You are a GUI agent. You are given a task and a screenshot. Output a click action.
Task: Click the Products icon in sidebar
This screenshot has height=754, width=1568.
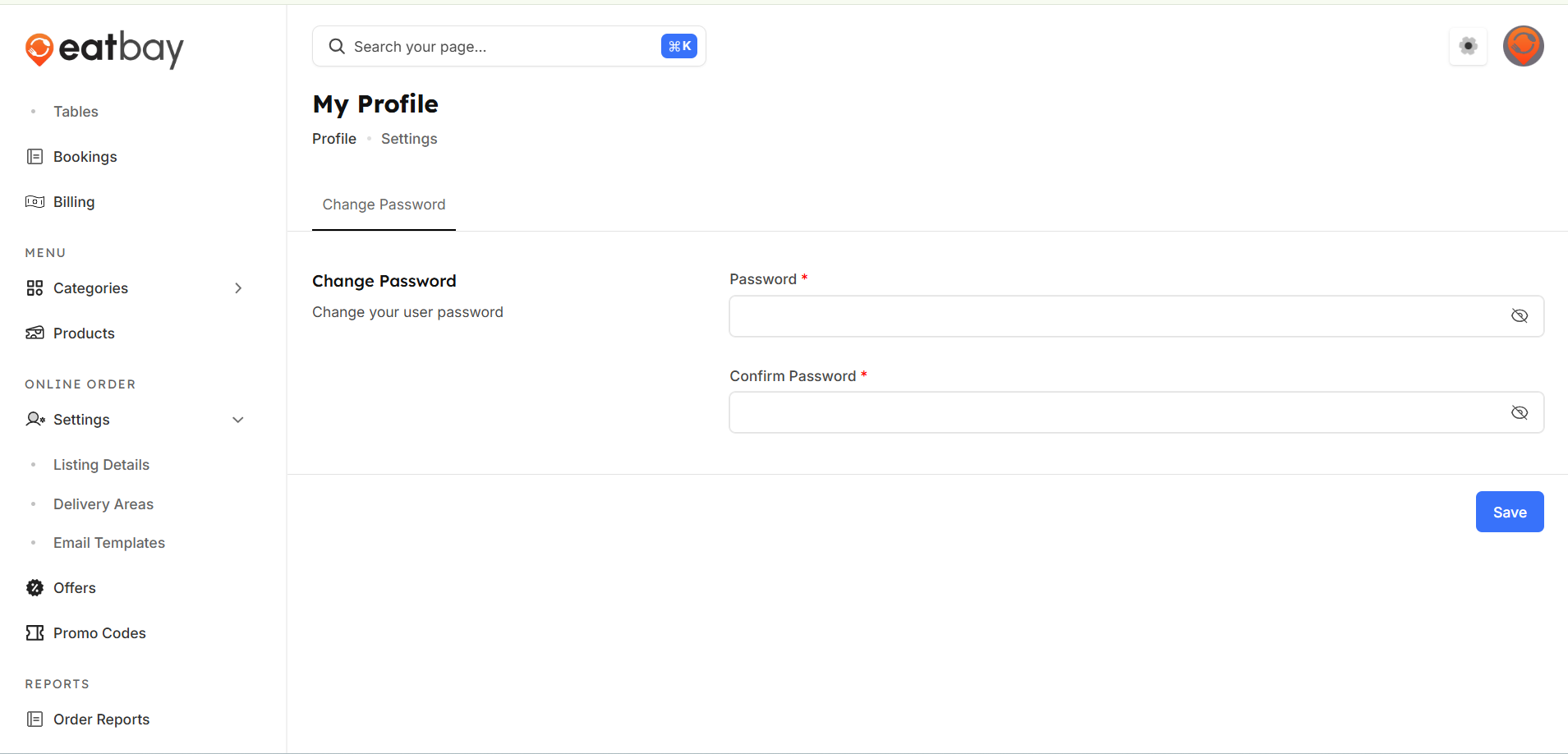(x=34, y=333)
